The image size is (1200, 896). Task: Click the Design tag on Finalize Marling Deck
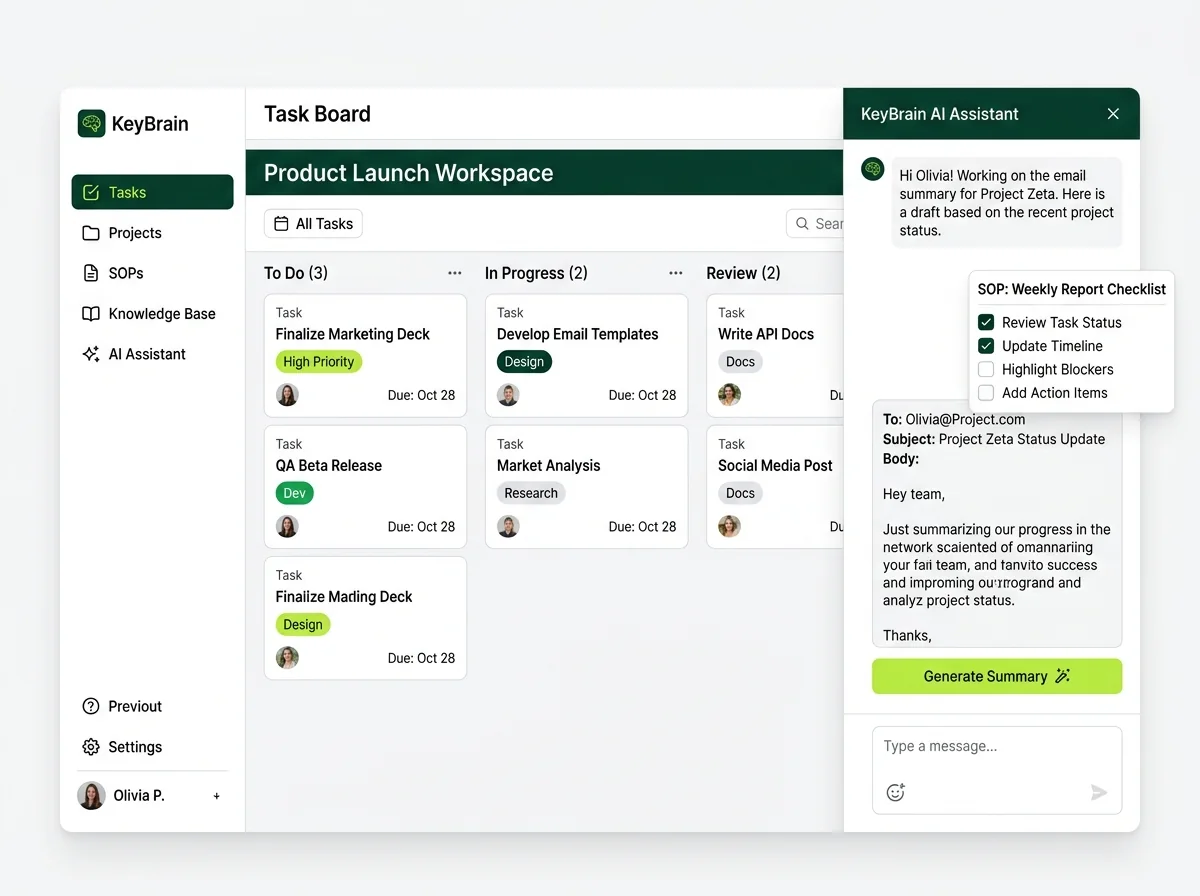coord(302,625)
